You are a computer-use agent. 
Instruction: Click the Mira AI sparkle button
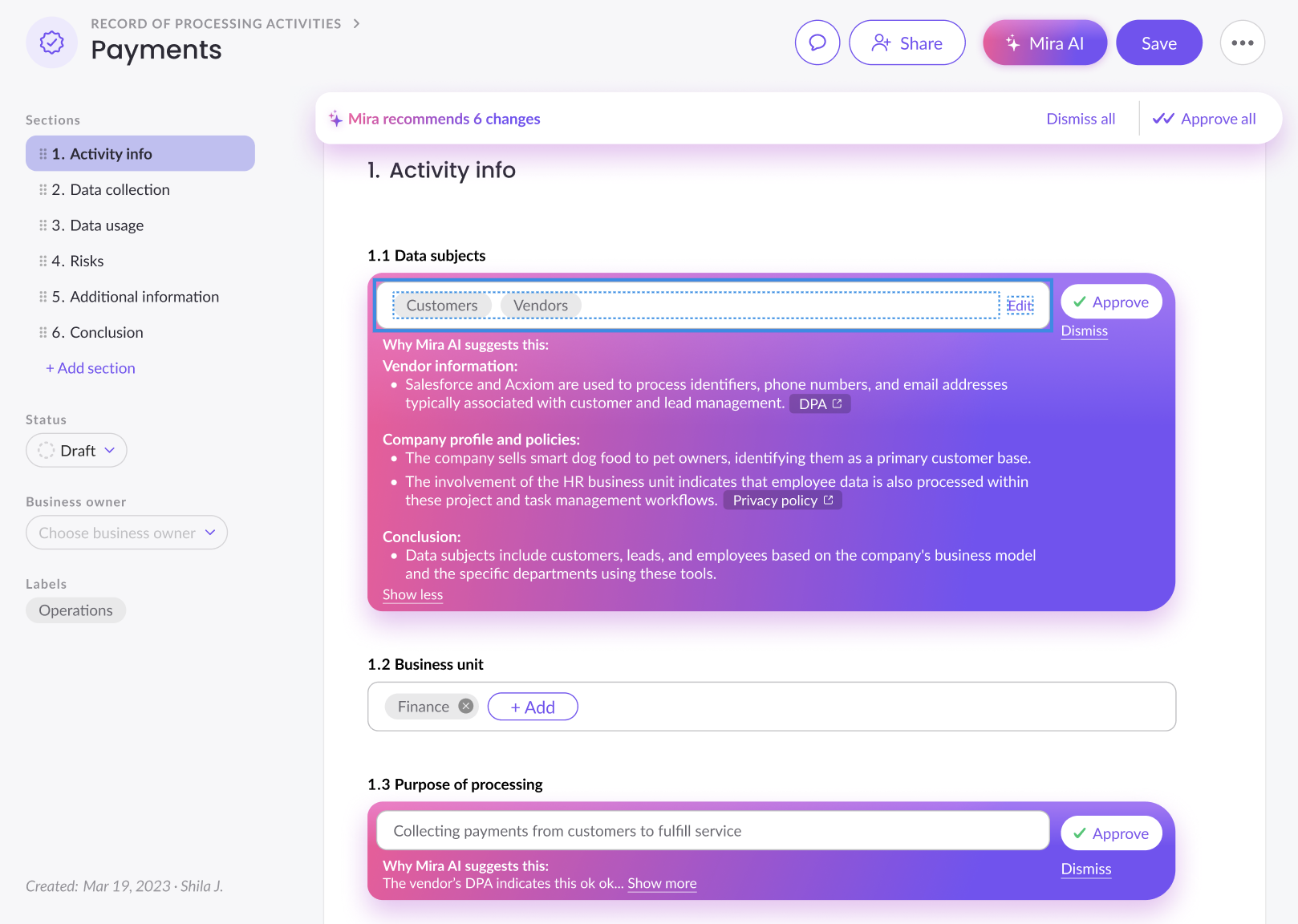(x=1044, y=43)
